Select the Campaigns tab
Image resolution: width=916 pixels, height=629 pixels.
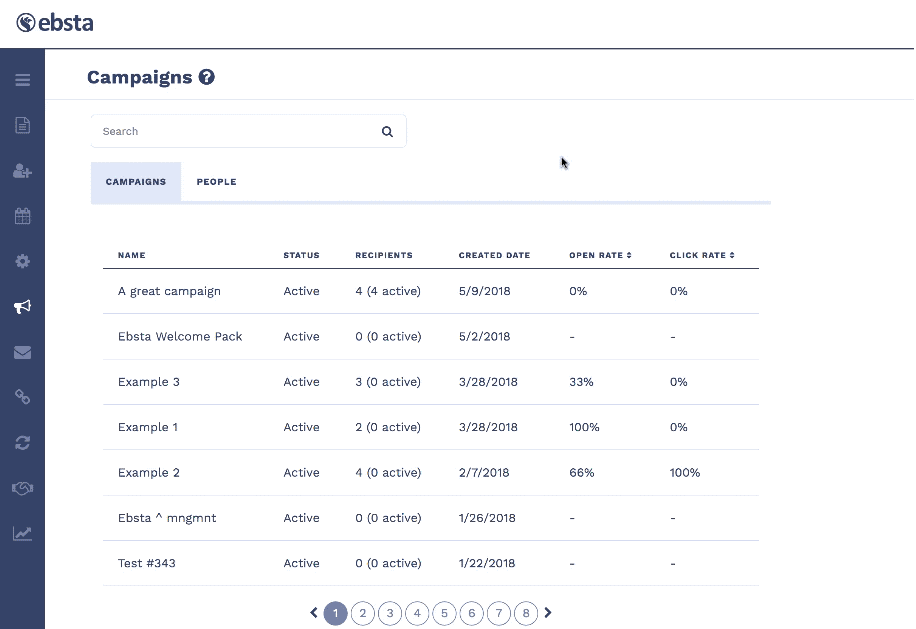(136, 182)
